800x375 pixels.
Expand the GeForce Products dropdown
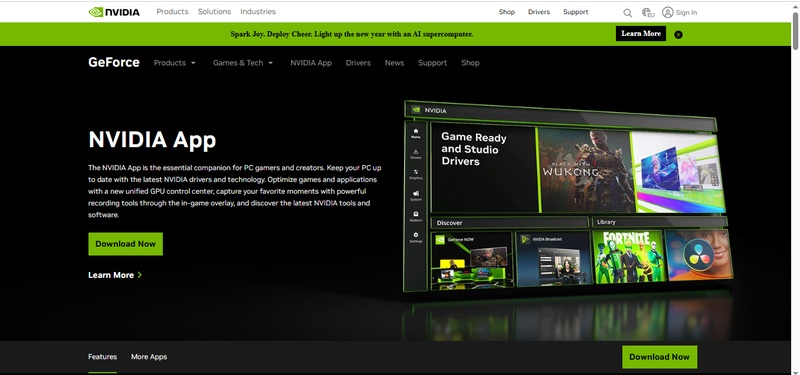174,63
